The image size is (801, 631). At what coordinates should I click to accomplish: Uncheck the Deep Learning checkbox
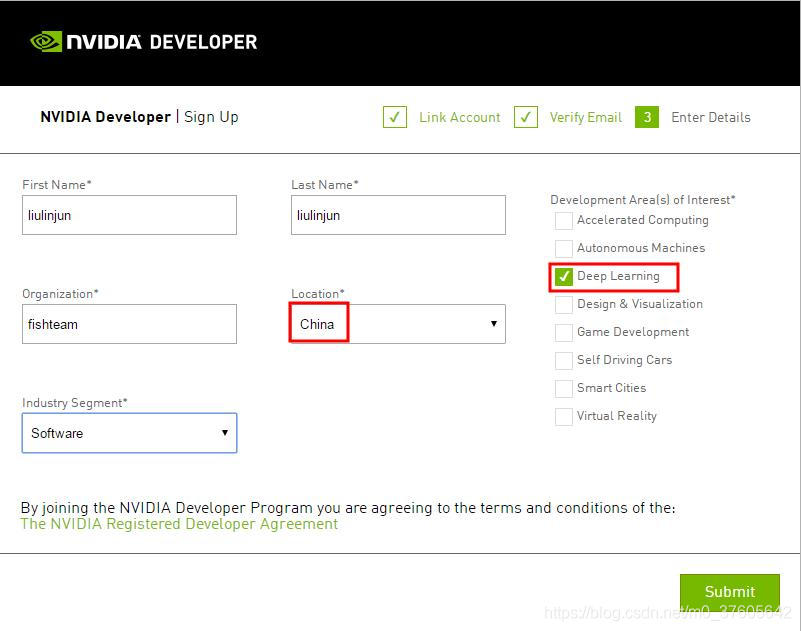point(563,277)
